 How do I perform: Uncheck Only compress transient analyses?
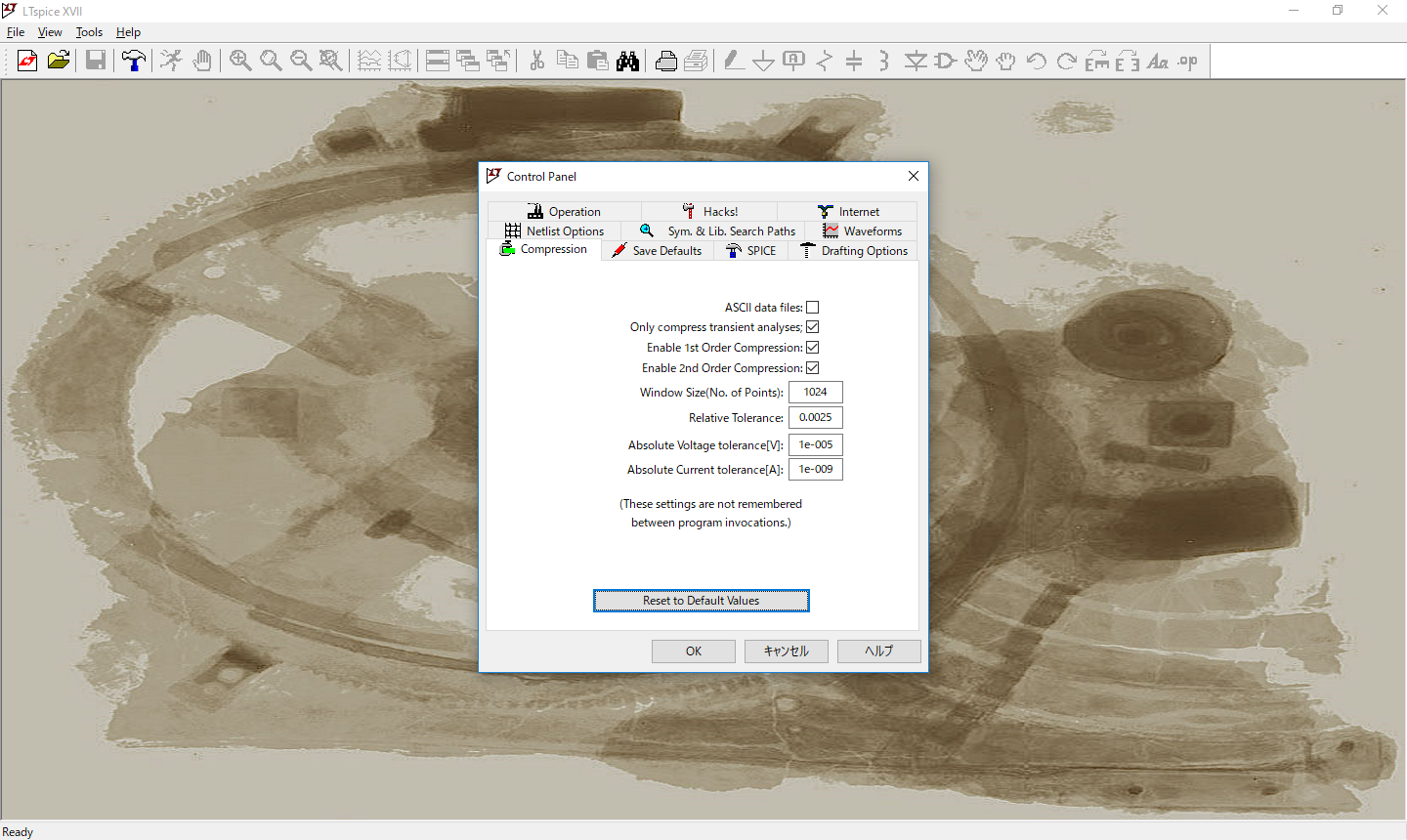click(812, 327)
